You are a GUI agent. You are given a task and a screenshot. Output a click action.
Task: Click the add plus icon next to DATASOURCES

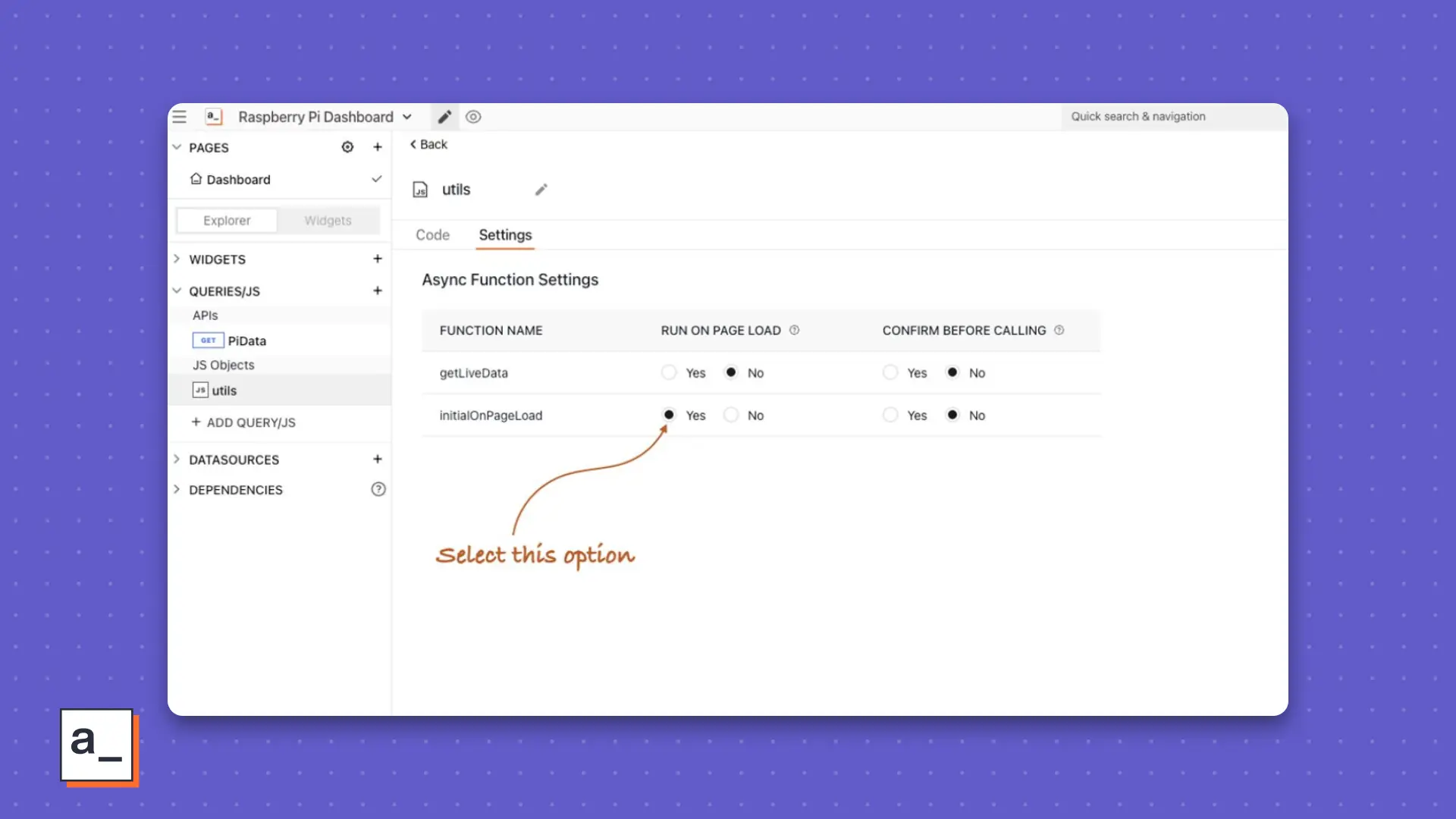377,459
